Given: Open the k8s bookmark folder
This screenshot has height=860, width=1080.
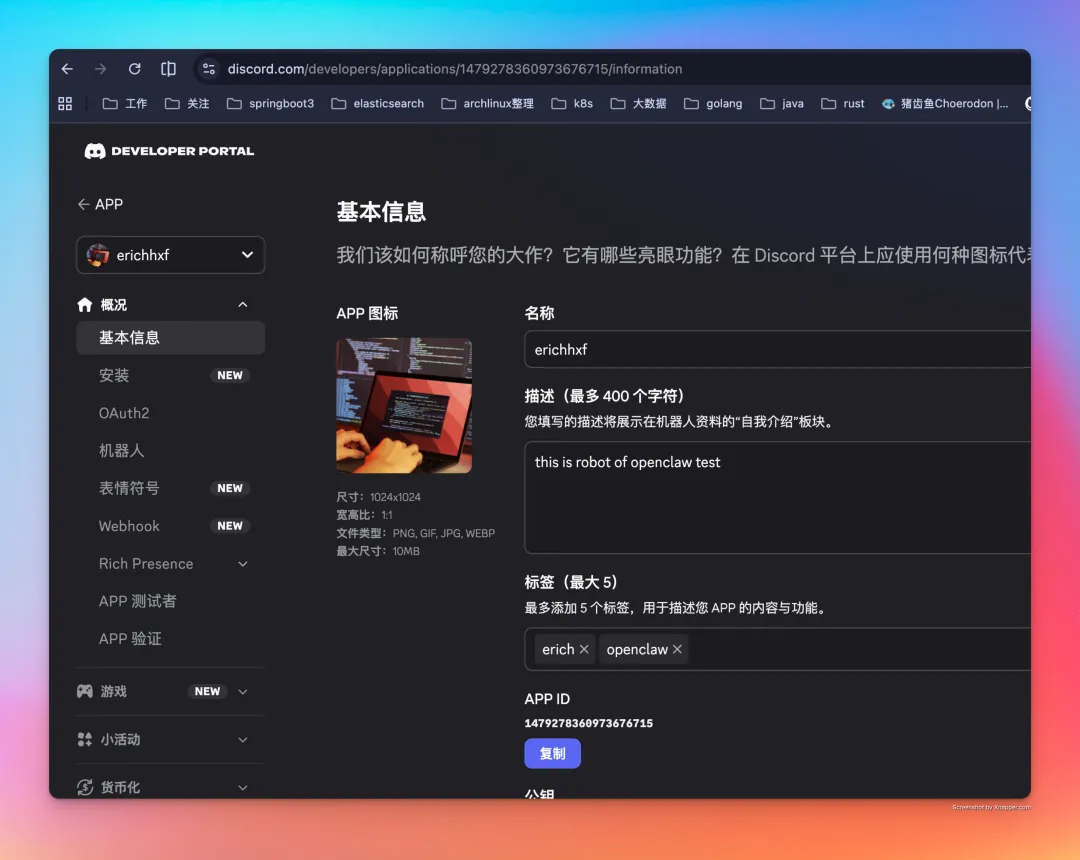Looking at the screenshot, I should [x=572, y=103].
